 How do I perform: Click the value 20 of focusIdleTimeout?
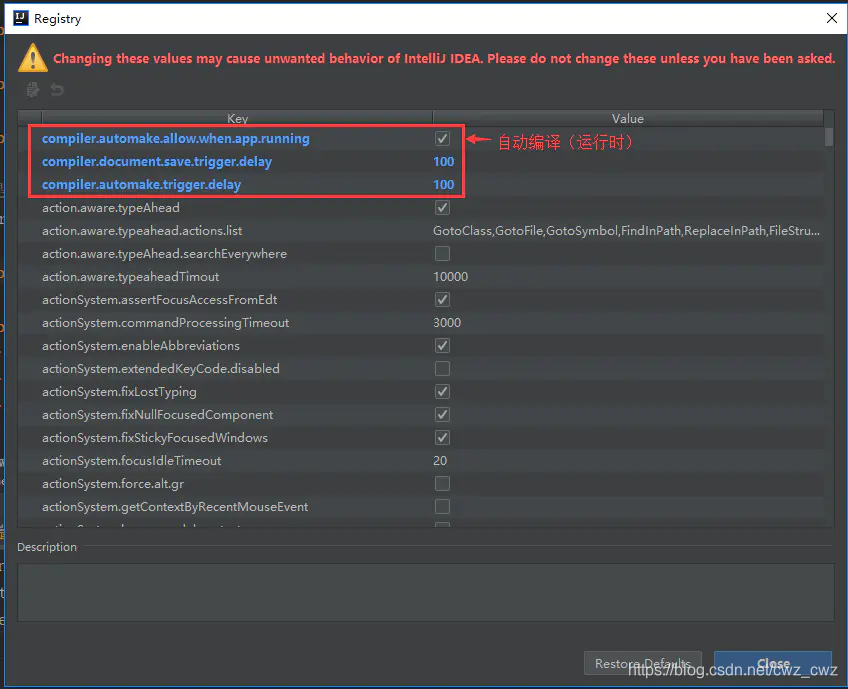point(440,461)
